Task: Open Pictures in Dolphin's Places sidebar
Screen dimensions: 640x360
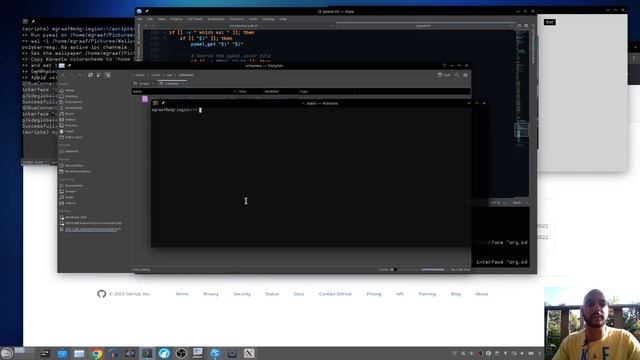Action: click(x=71, y=125)
